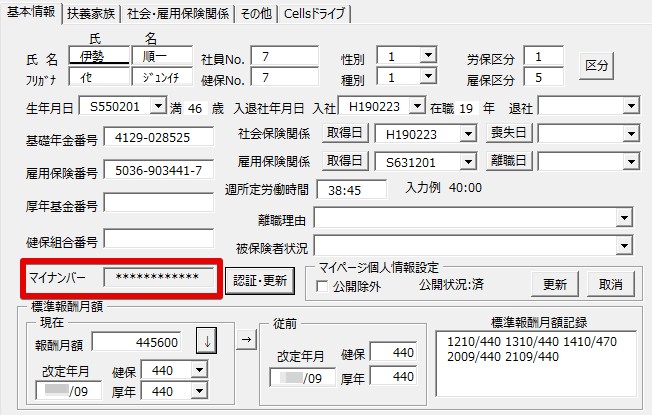This screenshot has height=415, width=652.
Task: Click the masked マイナンバー field
Action: pos(158,277)
